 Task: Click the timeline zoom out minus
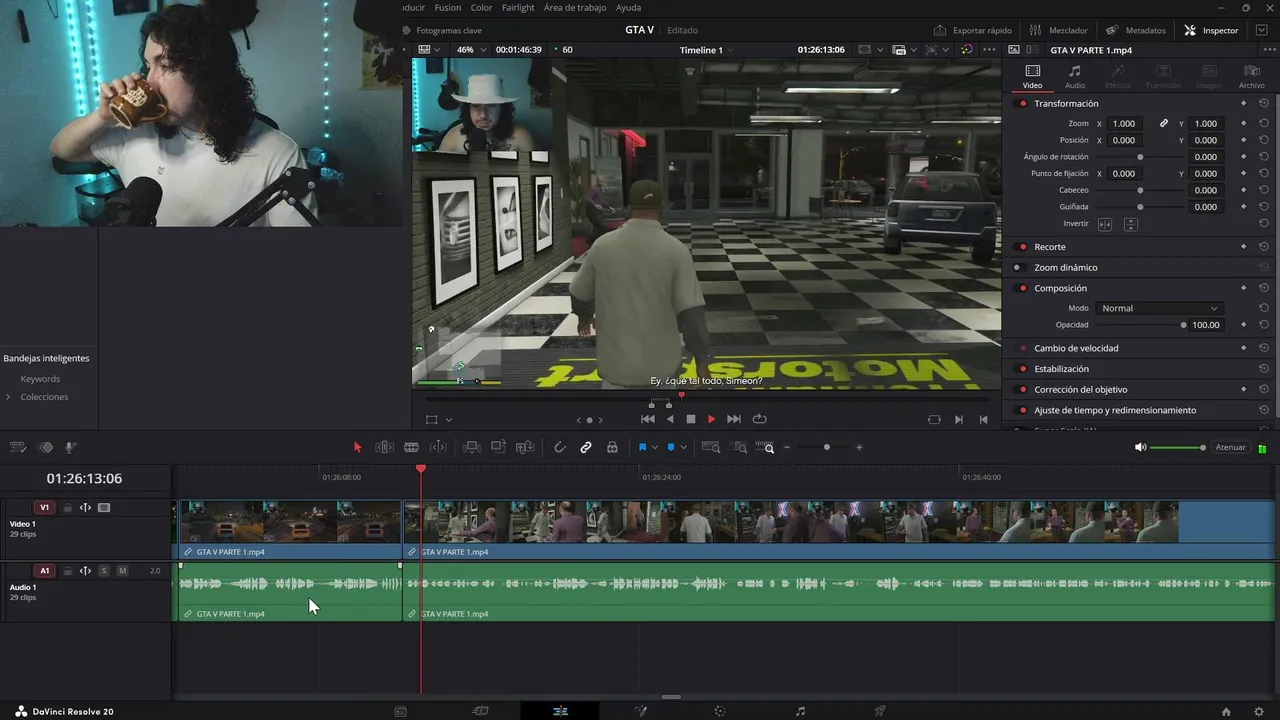pyautogui.click(x=787, y=448)
